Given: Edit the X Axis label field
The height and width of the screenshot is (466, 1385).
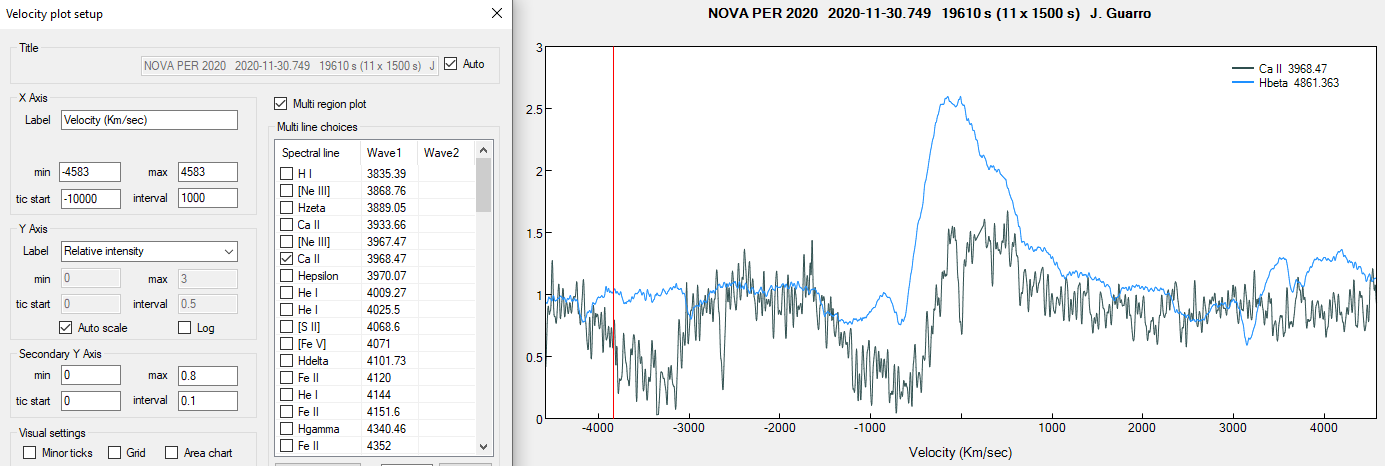Looking at the screenshot, I should (x=149, y=120).
